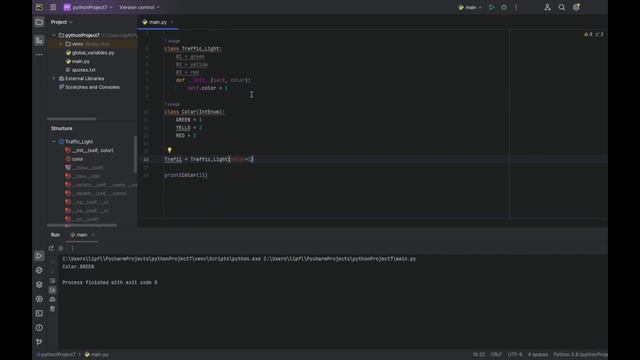Click 'print(Color(1))' code line
The image size is (640, 360).
point(186,175)
